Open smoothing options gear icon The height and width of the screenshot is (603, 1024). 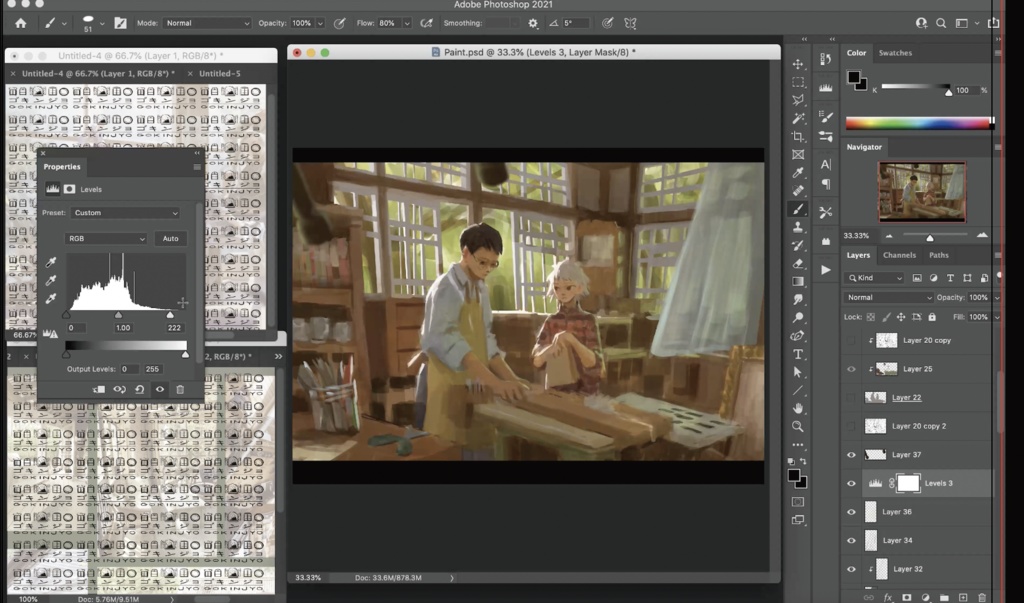click(533, 23)
